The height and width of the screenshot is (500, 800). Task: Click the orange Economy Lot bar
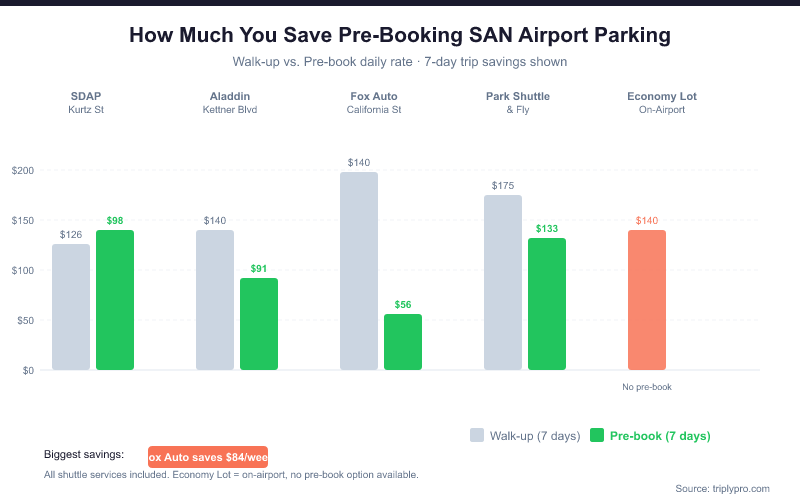point(647,300)
